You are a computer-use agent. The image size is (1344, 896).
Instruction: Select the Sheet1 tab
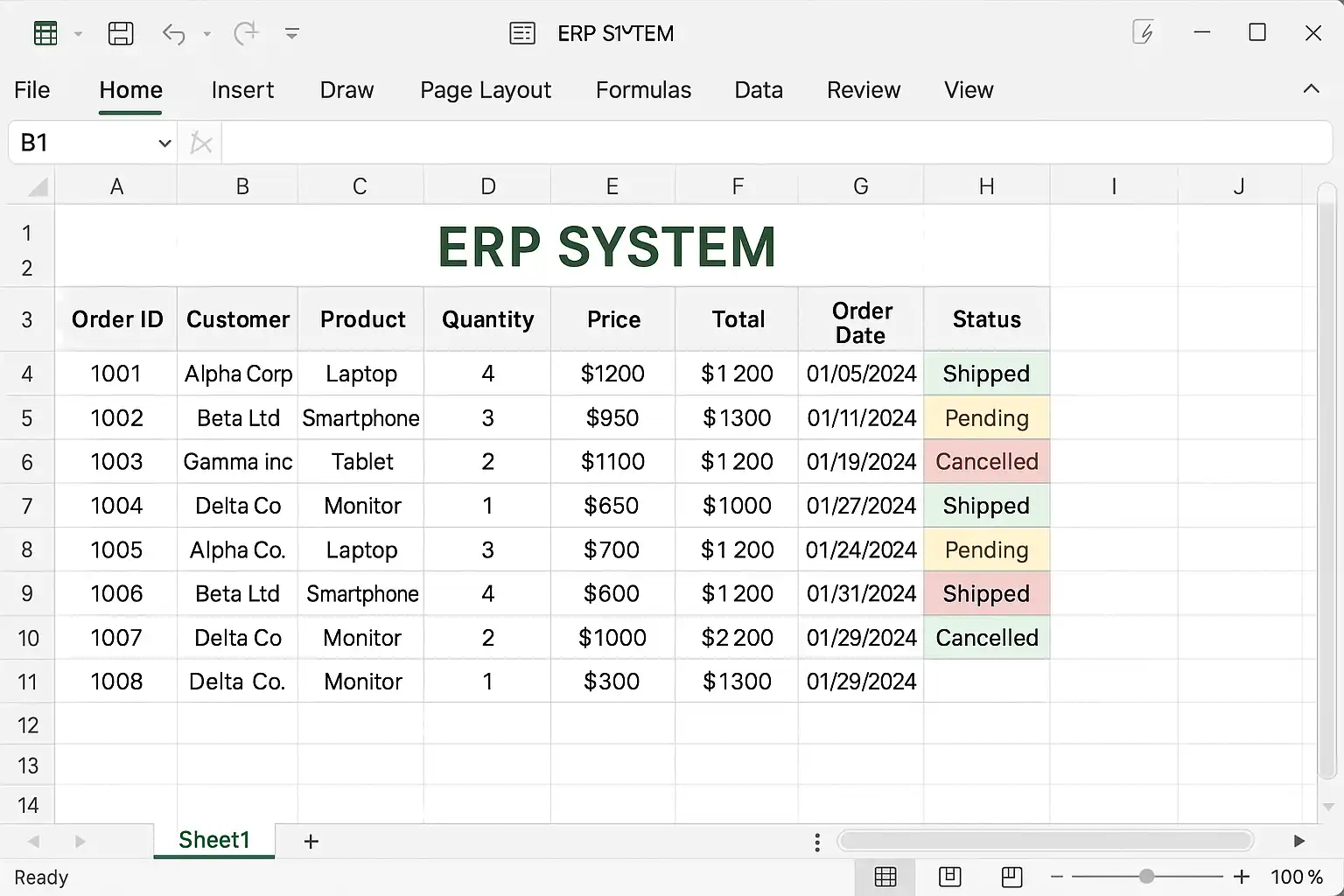pos(214,840)
